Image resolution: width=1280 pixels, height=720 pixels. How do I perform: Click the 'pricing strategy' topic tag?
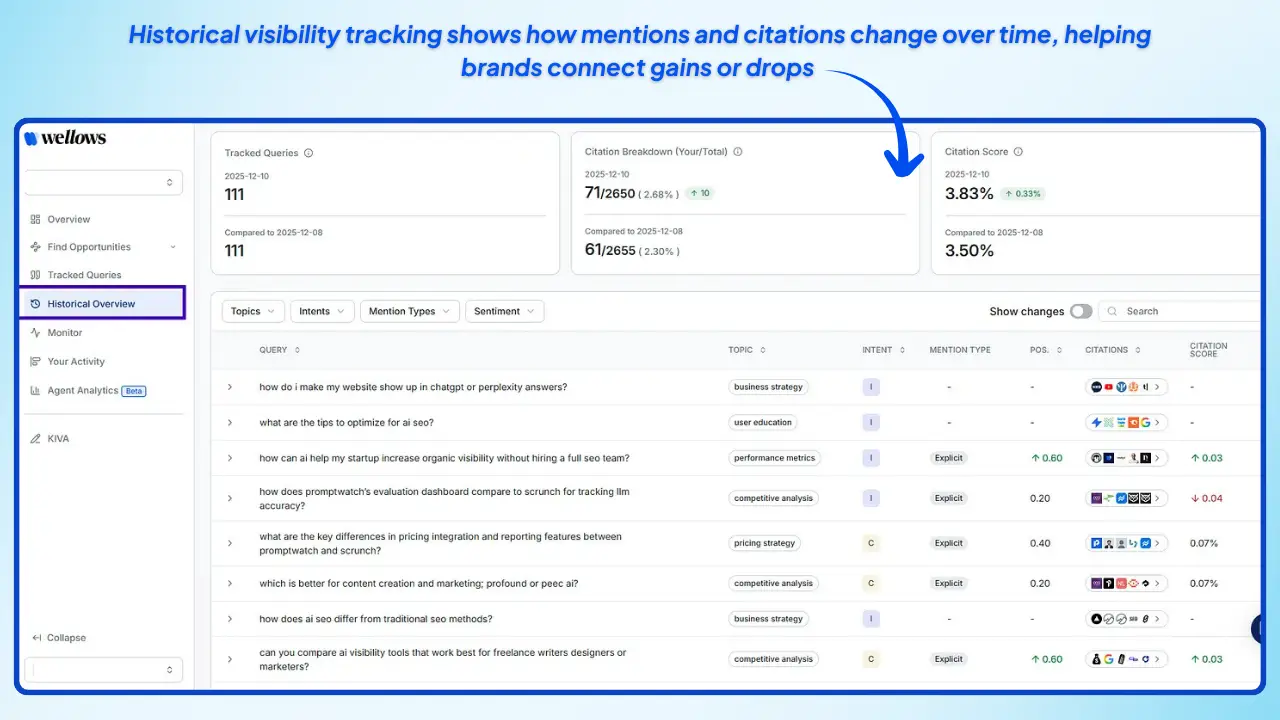(x=765, y=543)
